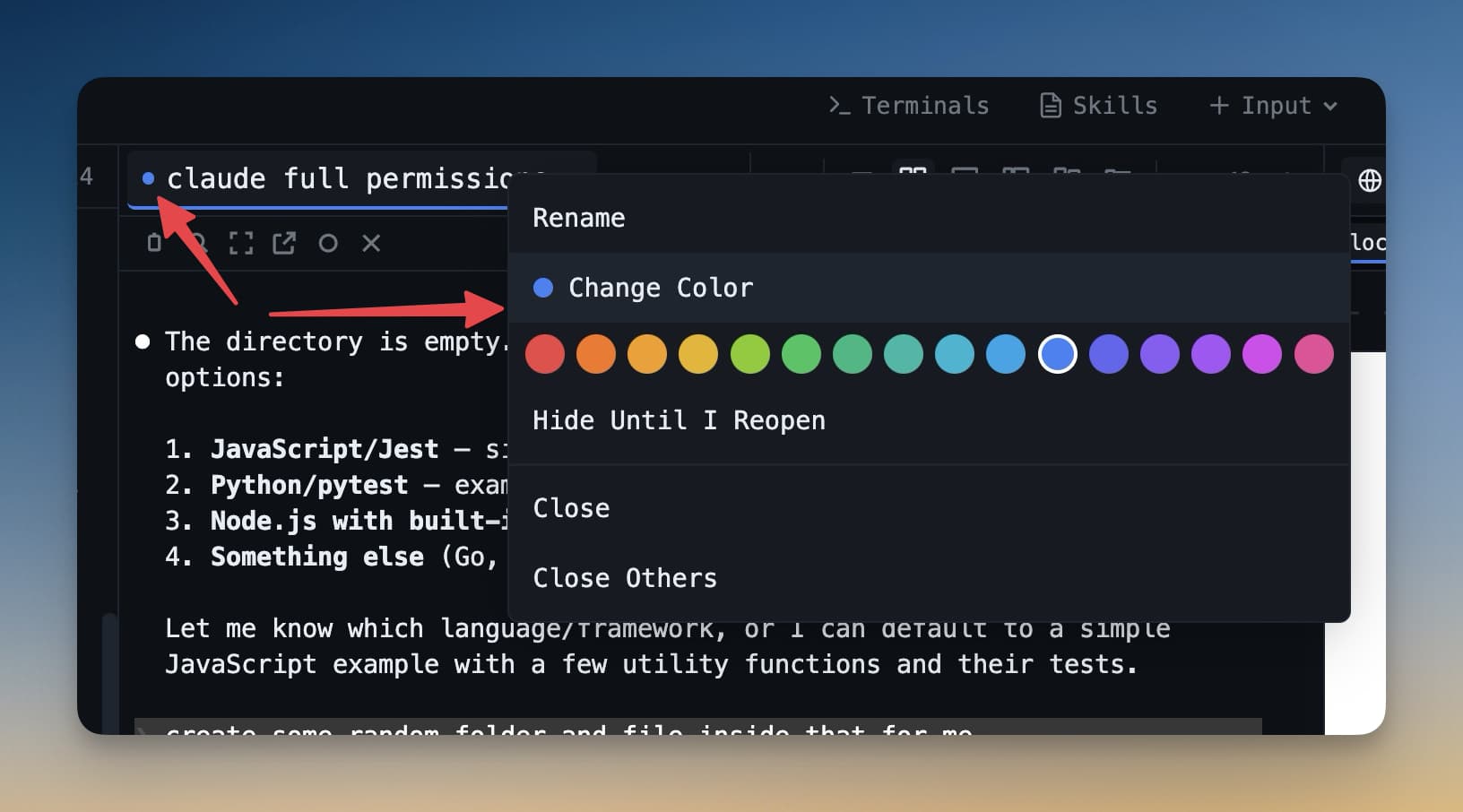Pick the red color swatch
The height and width of the screenshot is (812, 1463).
tap(545, 354)
